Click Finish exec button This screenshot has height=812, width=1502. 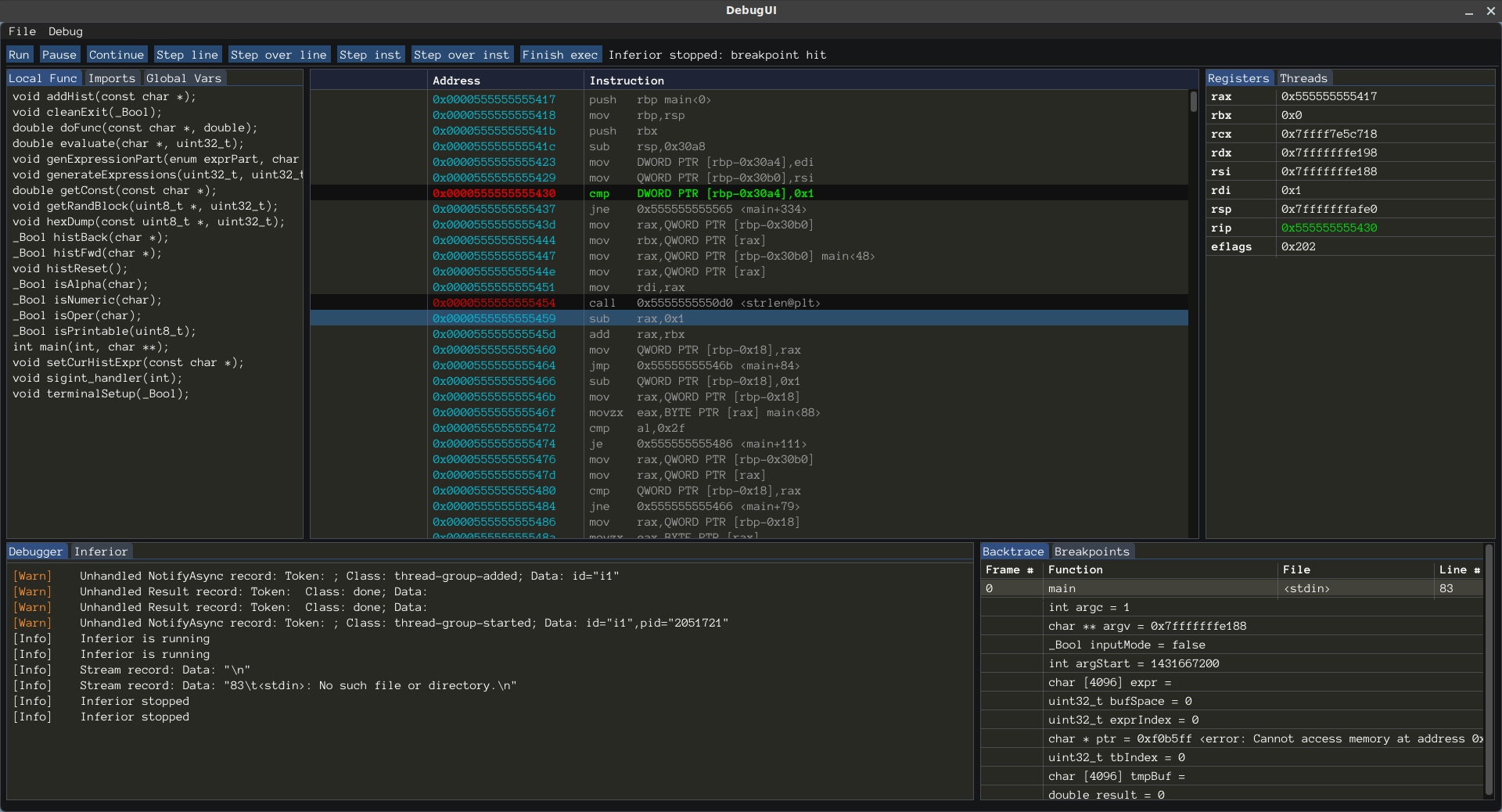560,55
